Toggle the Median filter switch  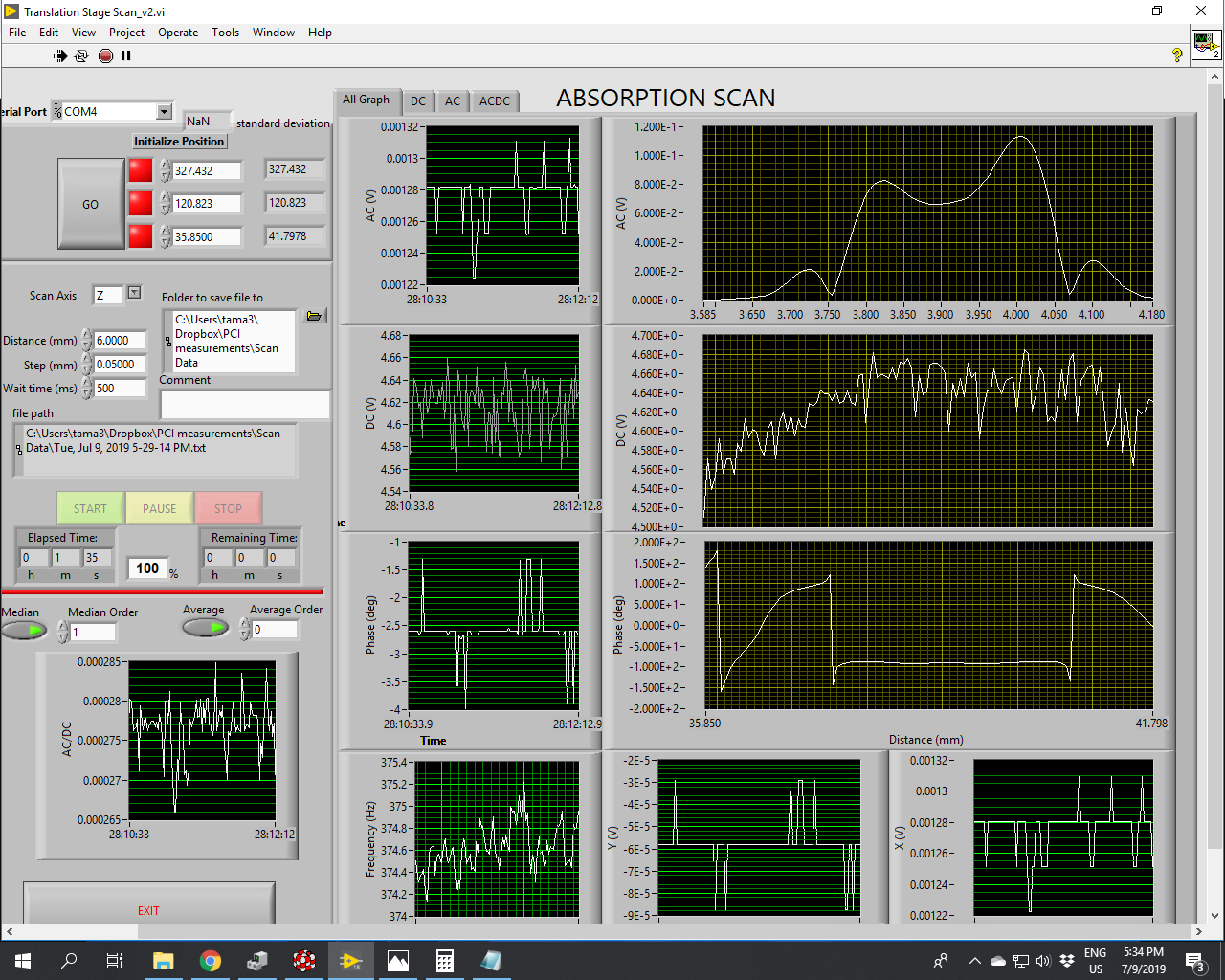pyautogui.click(x=24, y=631)
